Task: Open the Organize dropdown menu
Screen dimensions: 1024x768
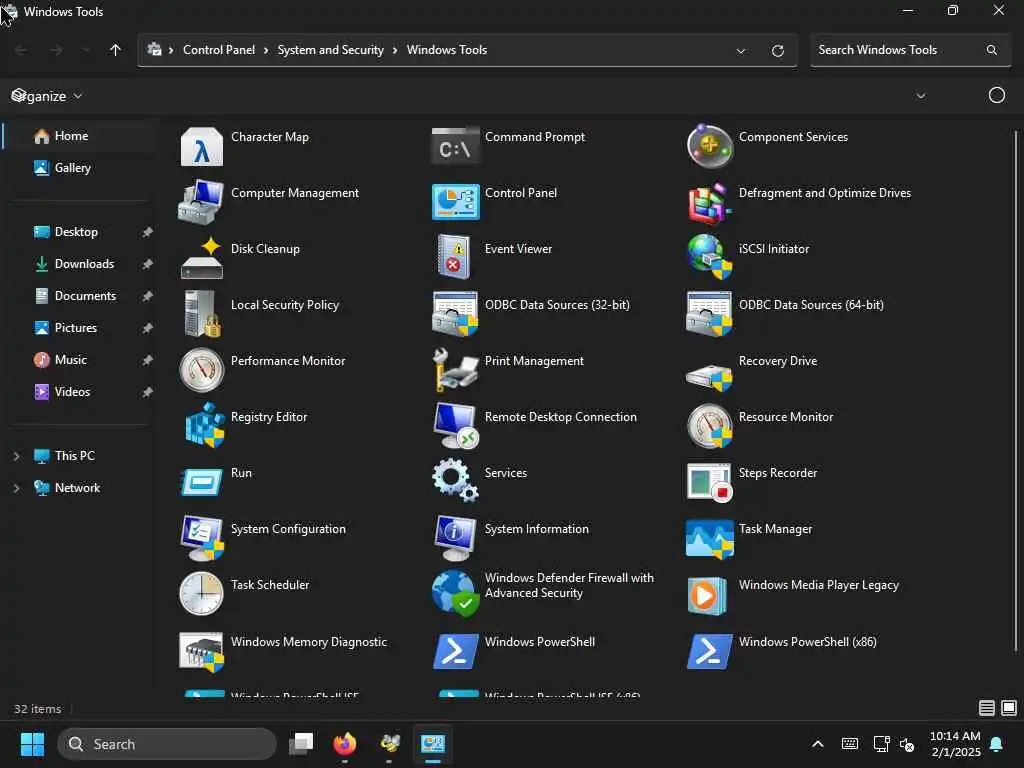Action: click(47, 96)
